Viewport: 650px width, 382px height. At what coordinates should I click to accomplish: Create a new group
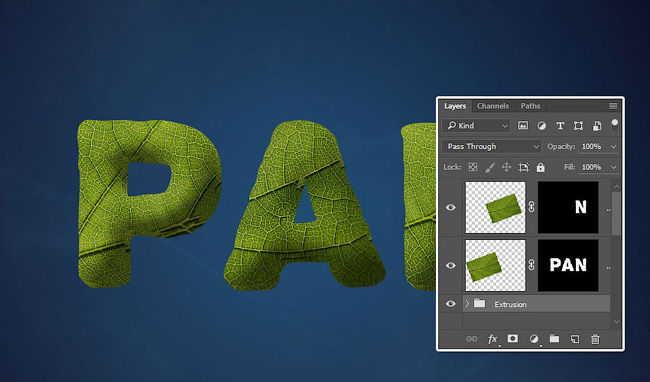(x=554, y=339)
